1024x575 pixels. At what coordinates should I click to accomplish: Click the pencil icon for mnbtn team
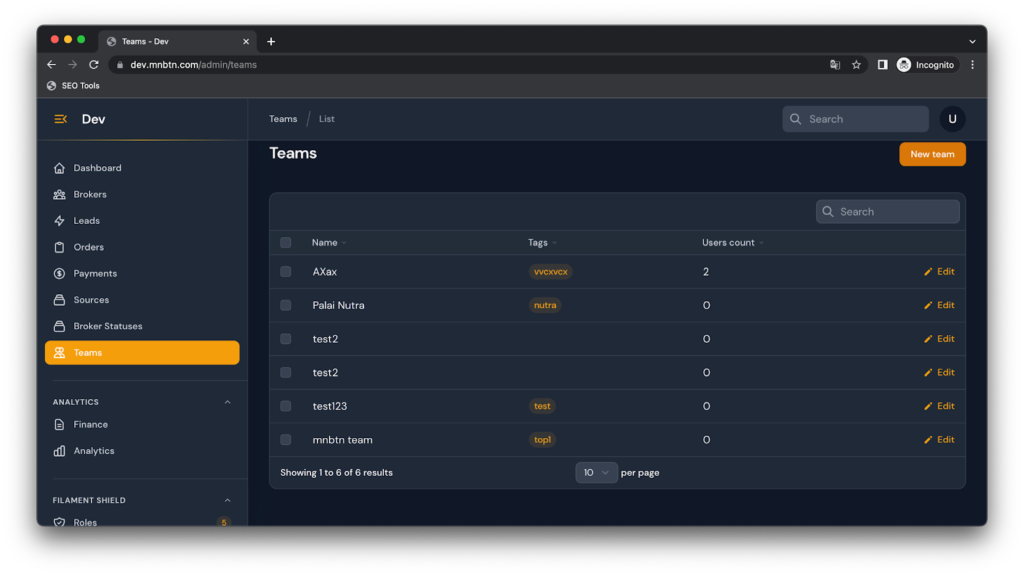point(928,440)
